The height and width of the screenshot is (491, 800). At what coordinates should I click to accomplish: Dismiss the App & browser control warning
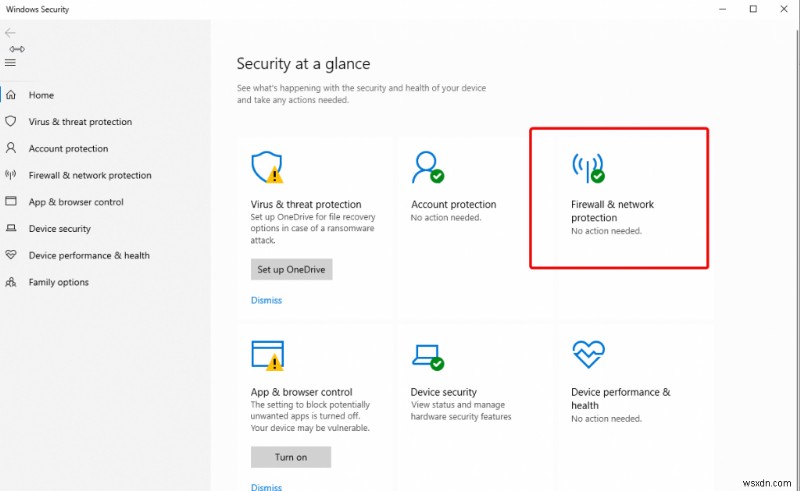click(266, 487)
